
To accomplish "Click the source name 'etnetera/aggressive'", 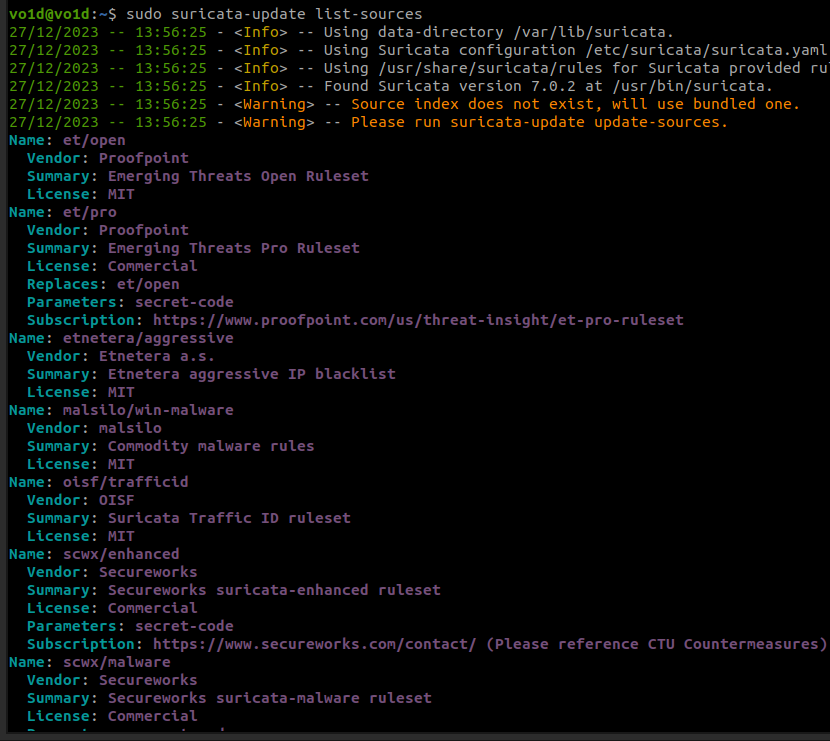I will coord(148,338).
